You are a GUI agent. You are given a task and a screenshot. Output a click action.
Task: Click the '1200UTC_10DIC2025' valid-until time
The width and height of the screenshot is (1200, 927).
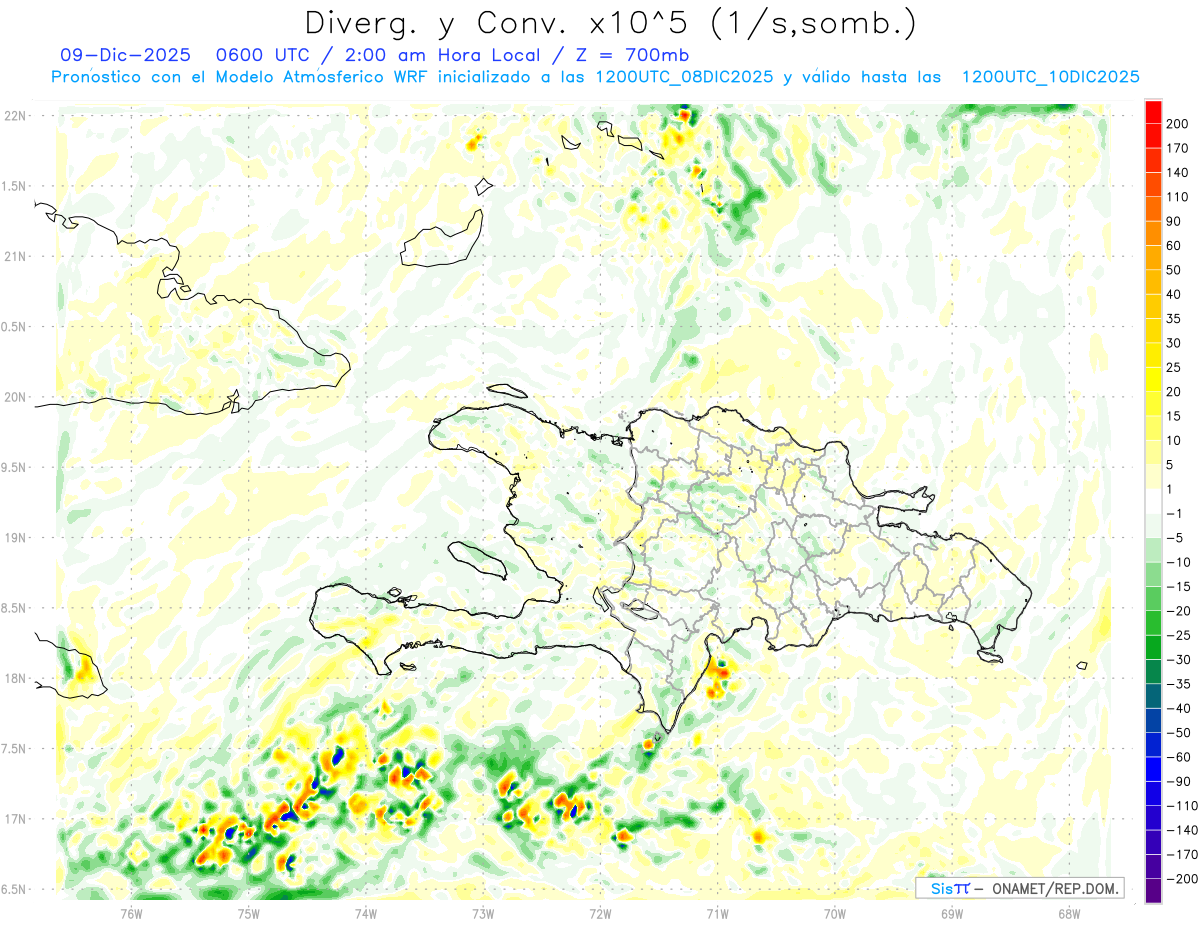tap(1050, 77)
